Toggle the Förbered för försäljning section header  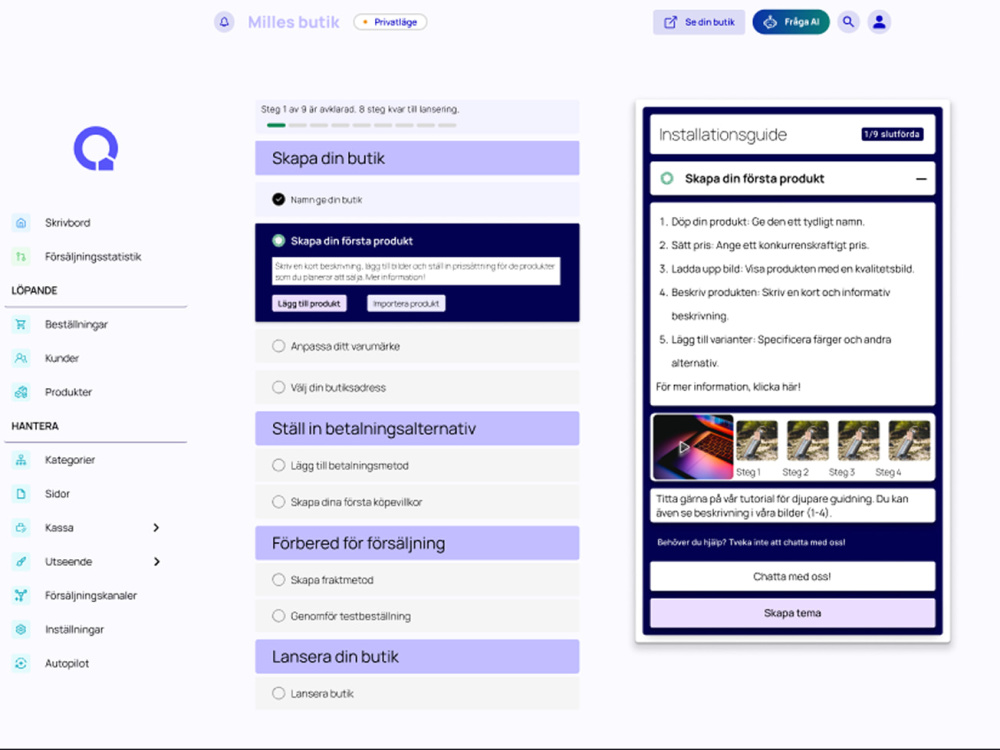click(x=417, y=543)
